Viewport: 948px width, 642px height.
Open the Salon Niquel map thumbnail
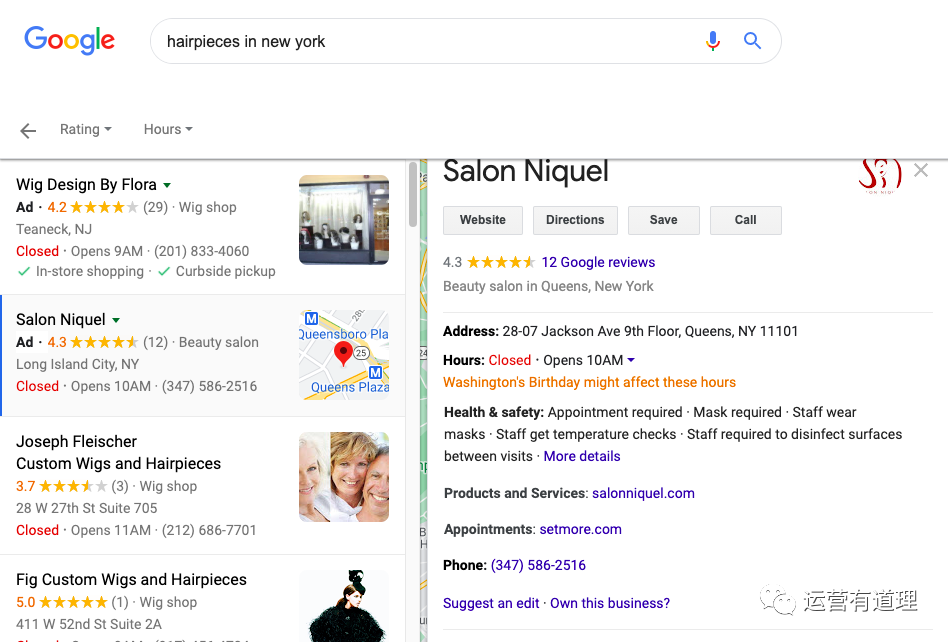coord(344,355)
